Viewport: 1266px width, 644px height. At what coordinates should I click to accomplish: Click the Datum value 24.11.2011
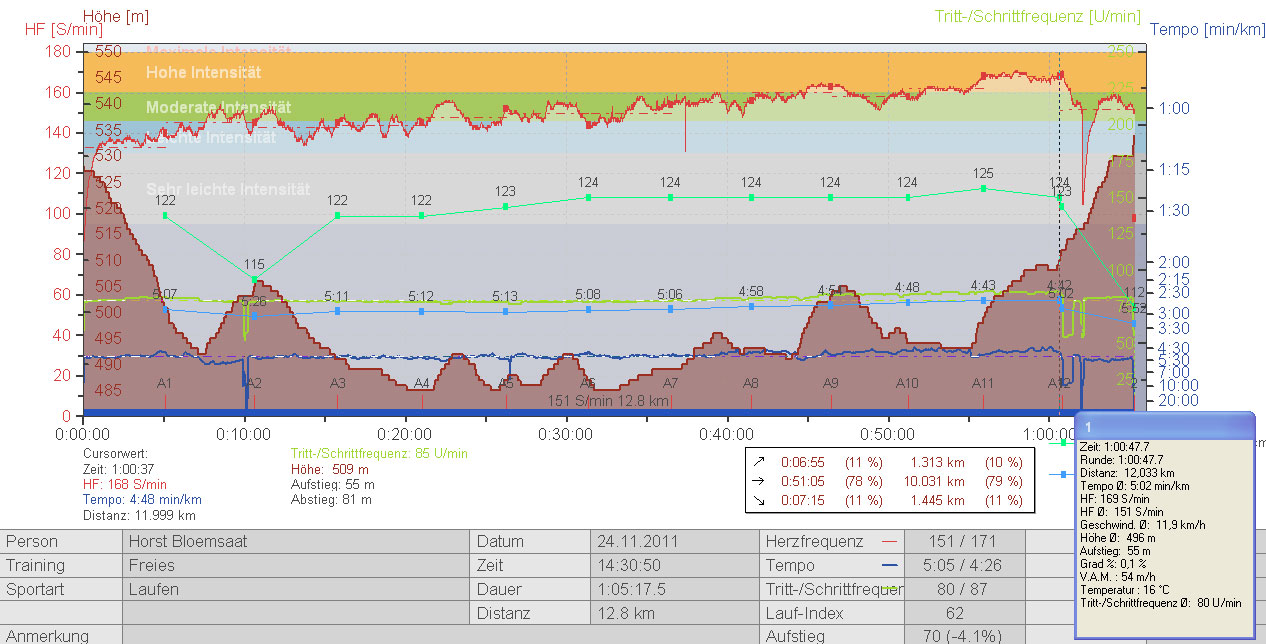pos(638,541)
